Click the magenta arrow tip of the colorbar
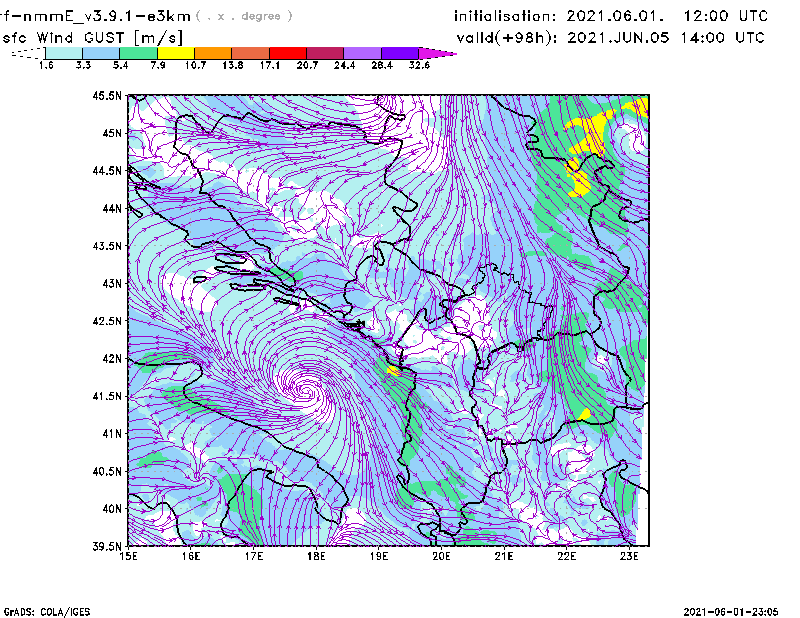The image size is (800, 618). pyautogui.click(x=436, y=53)
